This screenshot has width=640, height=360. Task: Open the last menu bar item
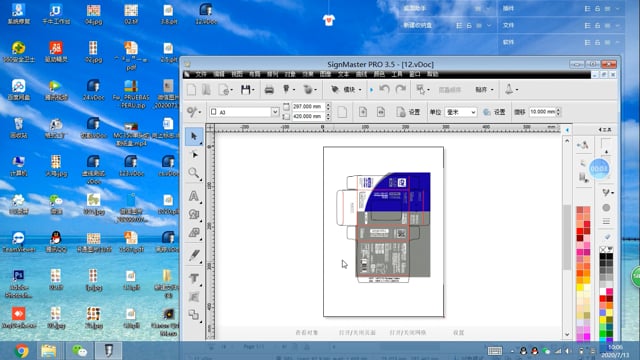click(x=432, y=74)
